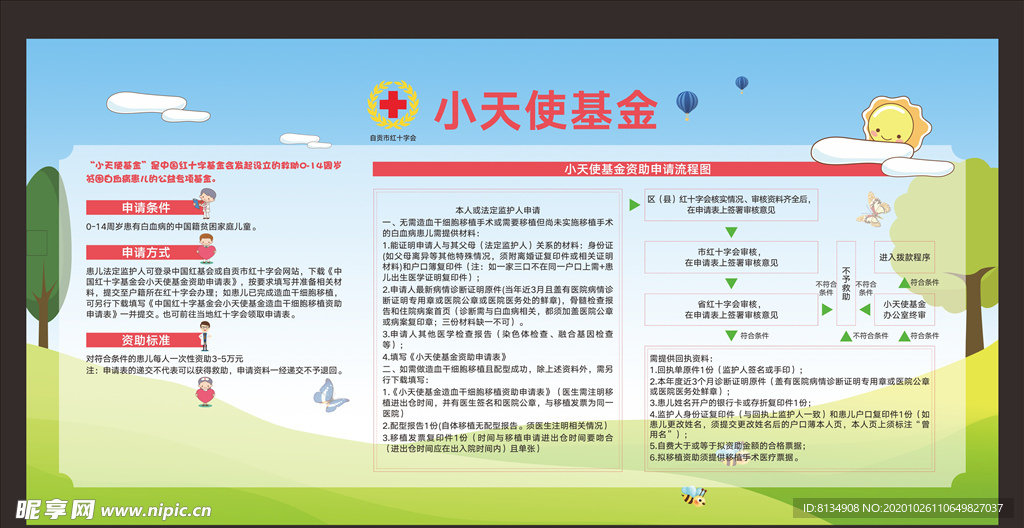Click the 省红十字会审核 flow box
The height and width of the screenshot is (528, 1024).
point(731,309)
